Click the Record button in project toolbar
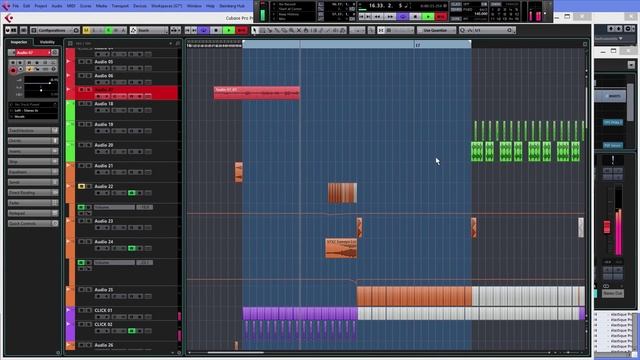 click(242, 30)
